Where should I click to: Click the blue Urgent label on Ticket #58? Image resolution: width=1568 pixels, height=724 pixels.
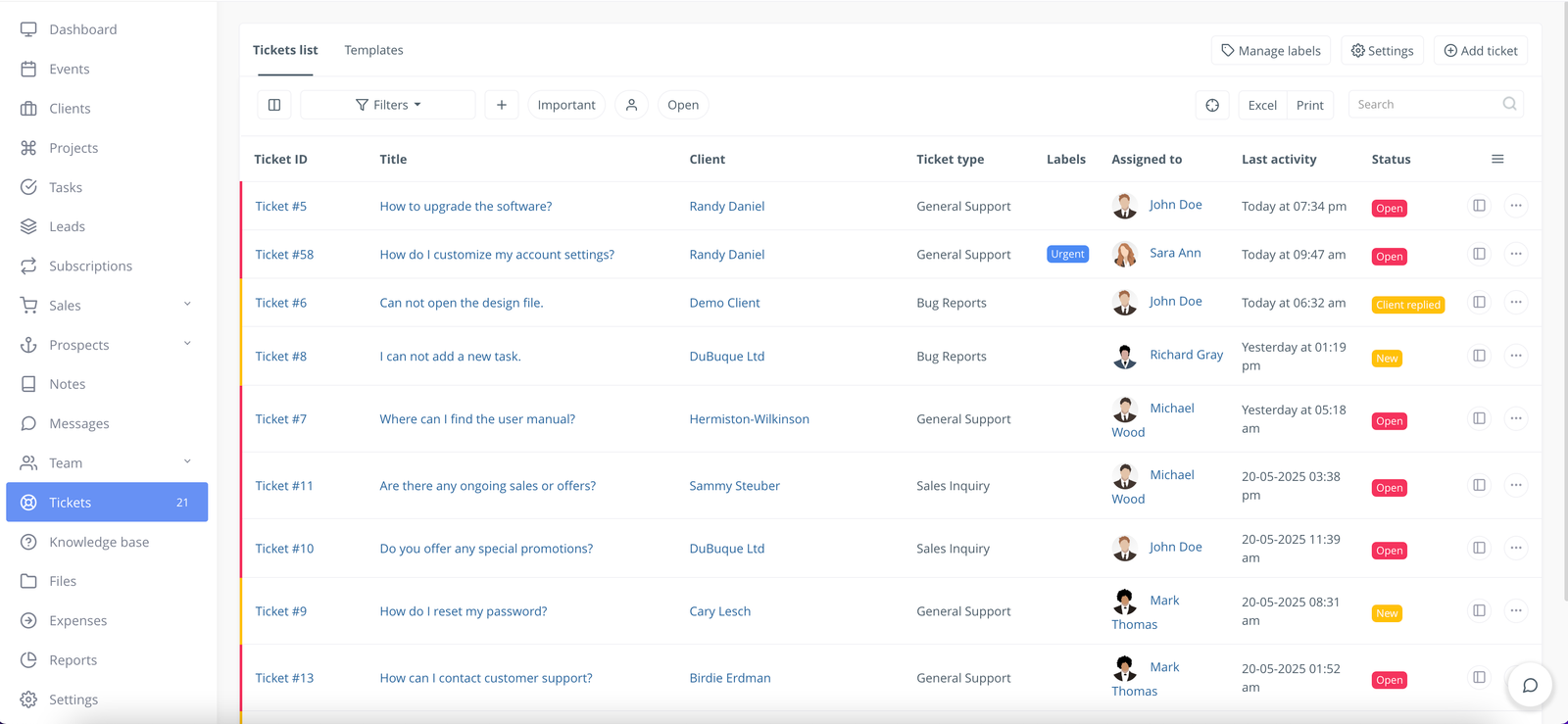tap(1067, 254)
